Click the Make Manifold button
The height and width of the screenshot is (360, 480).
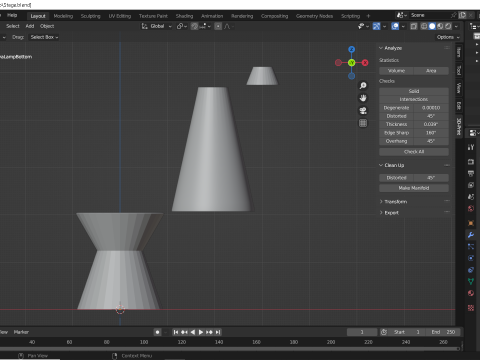coord(414,188)
